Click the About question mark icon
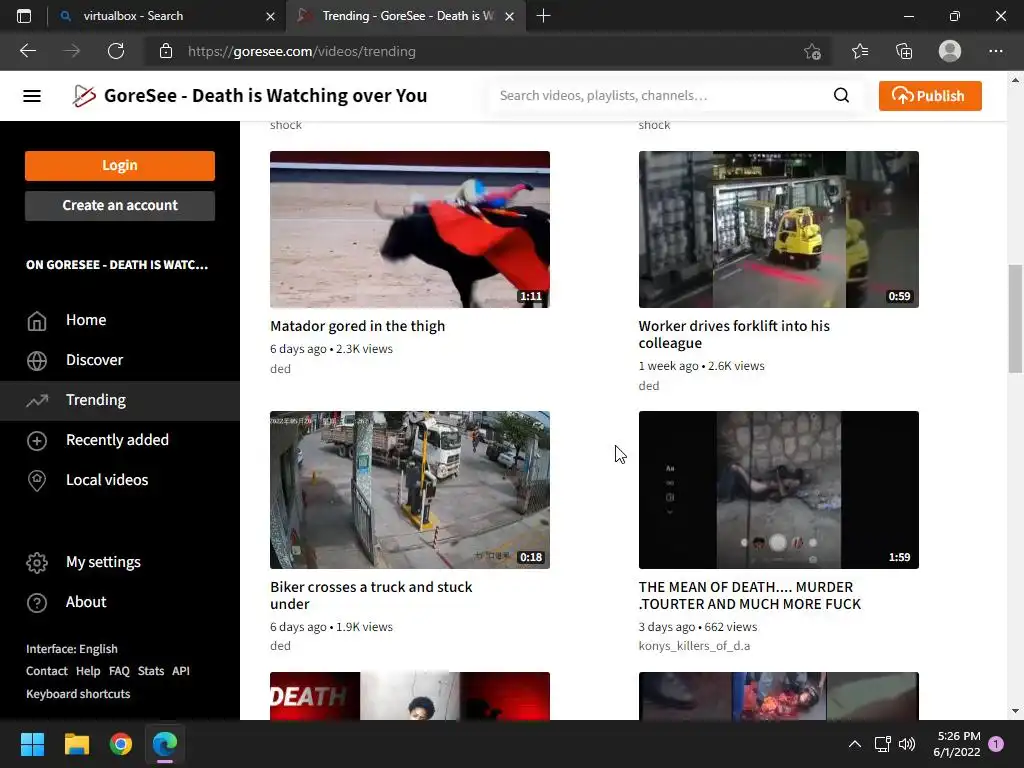The width and height of the screenshot is (1024, 768). pos(37,602)
